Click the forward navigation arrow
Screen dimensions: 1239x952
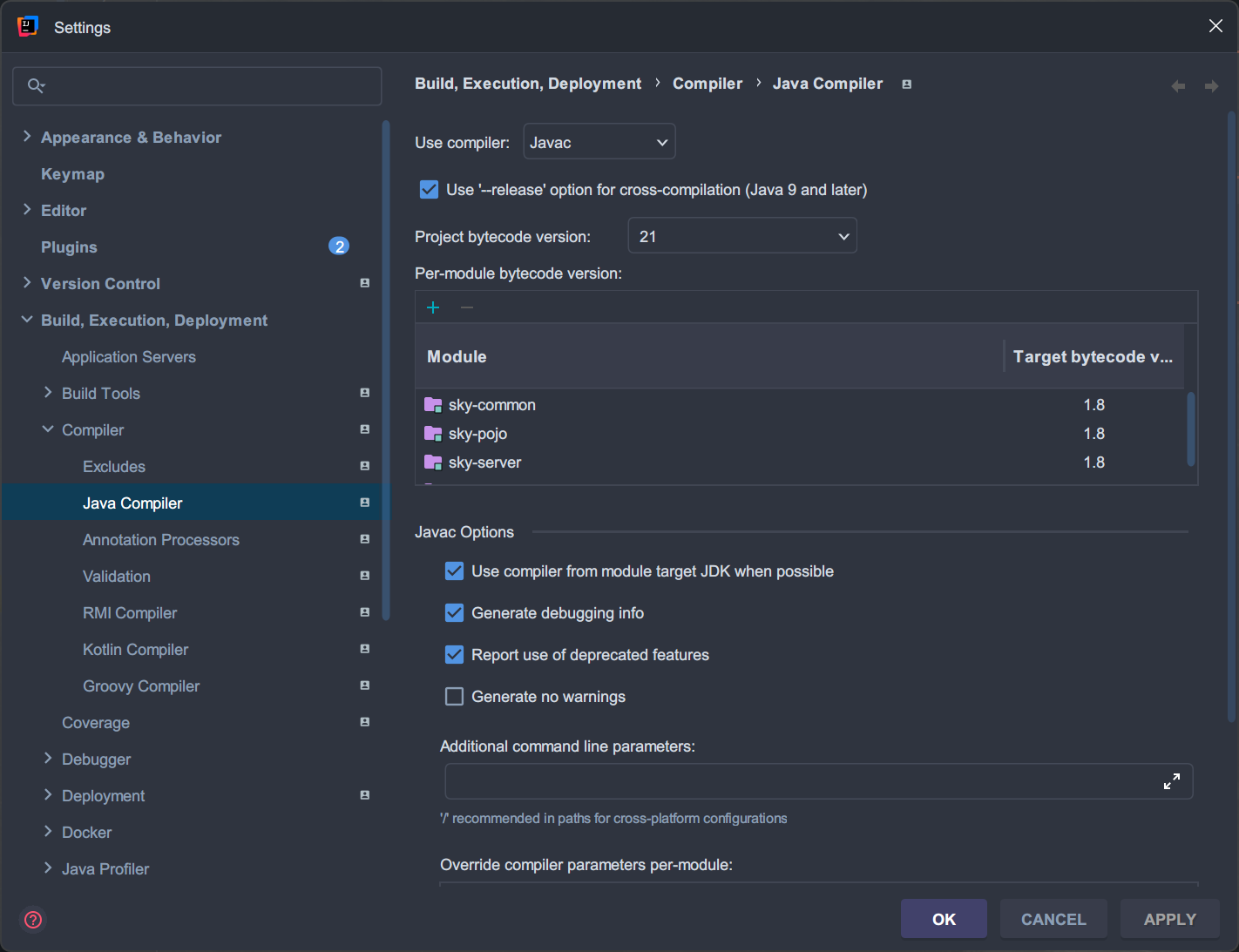1211,85
